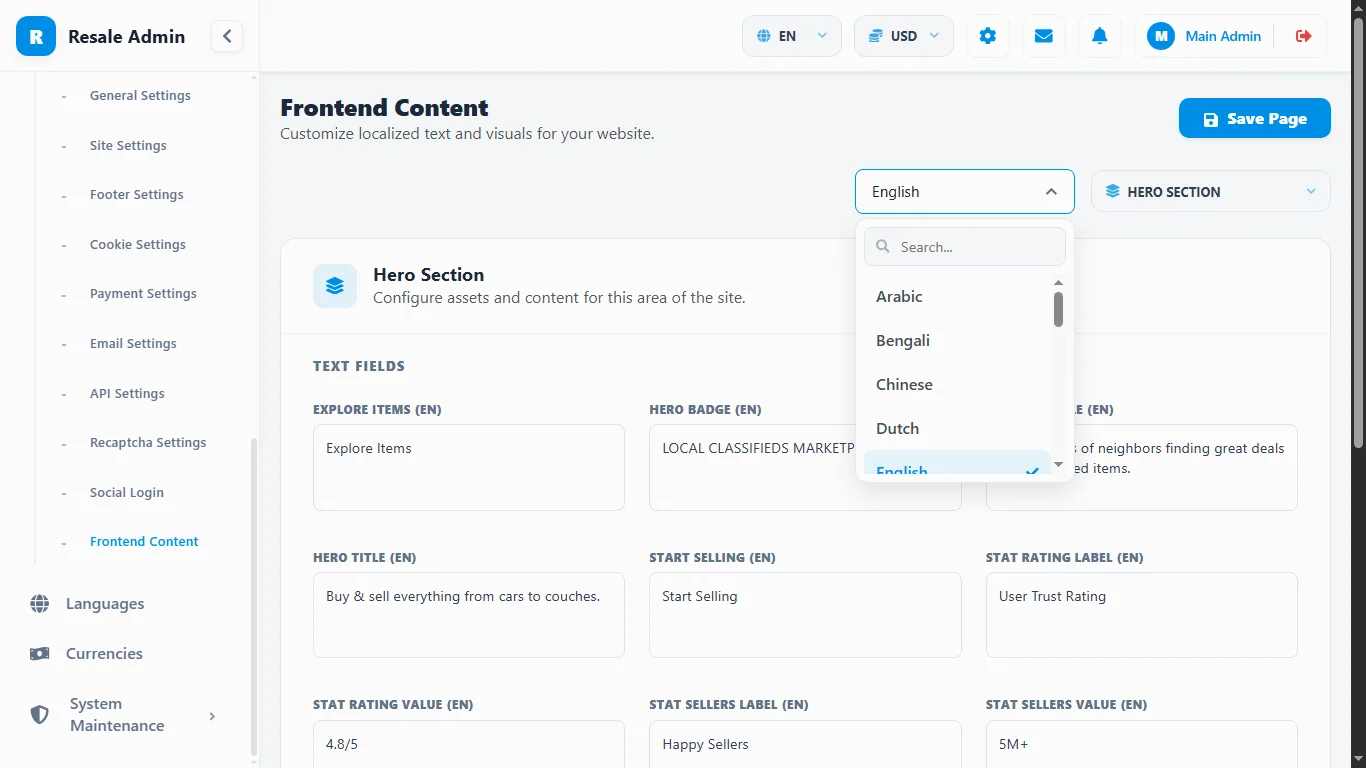Open the EN language dropdown in header
1366x768 pixels.
pos(792,36)
